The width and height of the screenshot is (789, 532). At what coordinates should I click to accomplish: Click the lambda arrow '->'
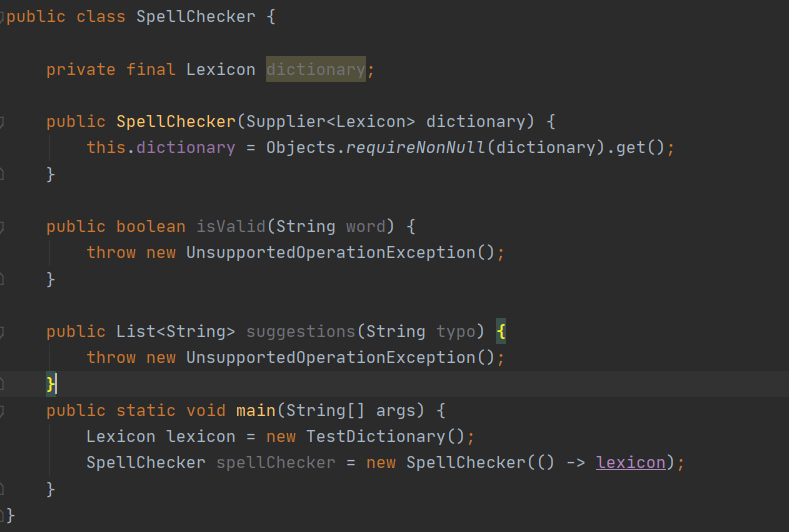(575, 463)
